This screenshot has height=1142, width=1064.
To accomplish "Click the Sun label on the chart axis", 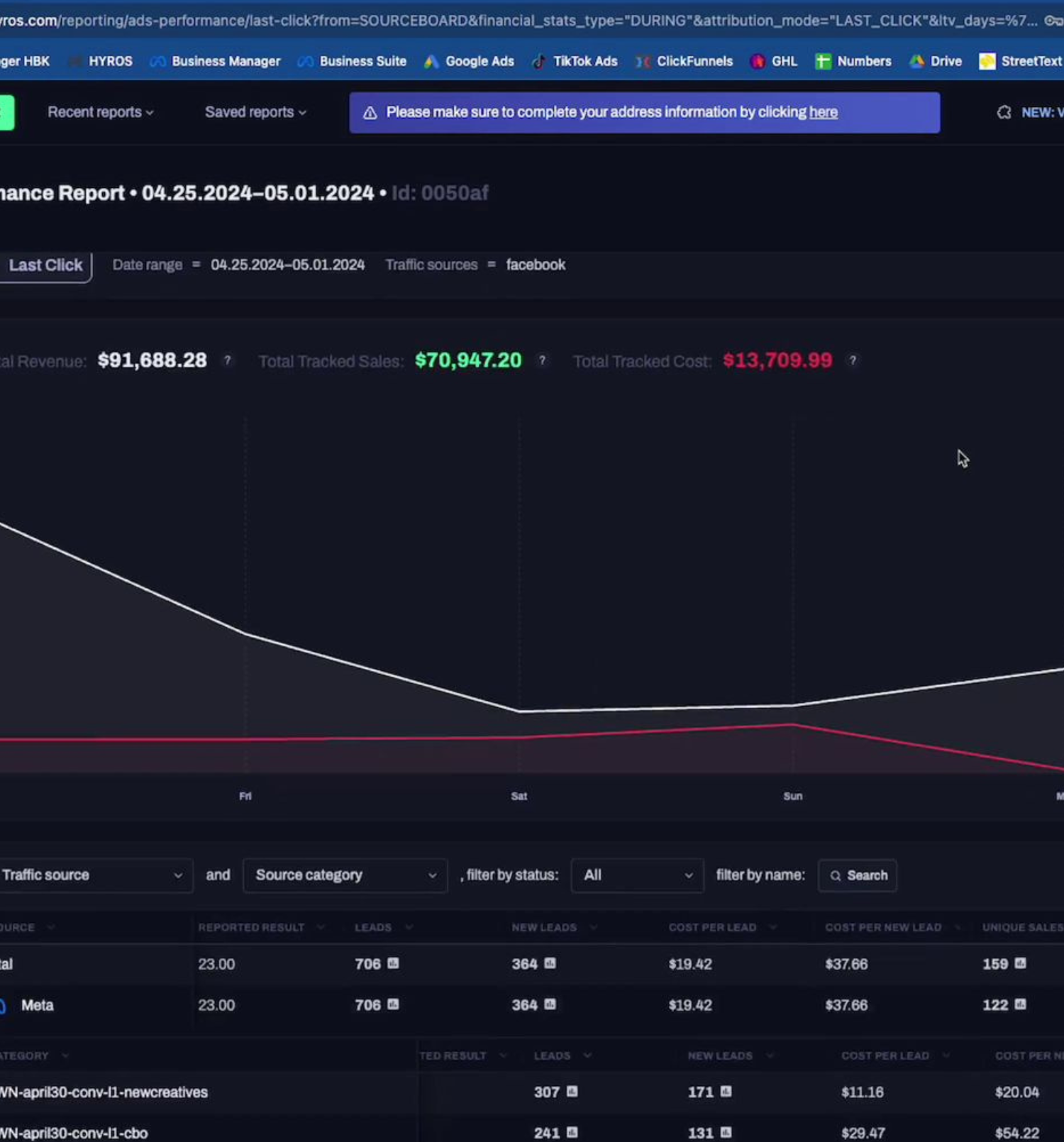I will pos(793,796).
